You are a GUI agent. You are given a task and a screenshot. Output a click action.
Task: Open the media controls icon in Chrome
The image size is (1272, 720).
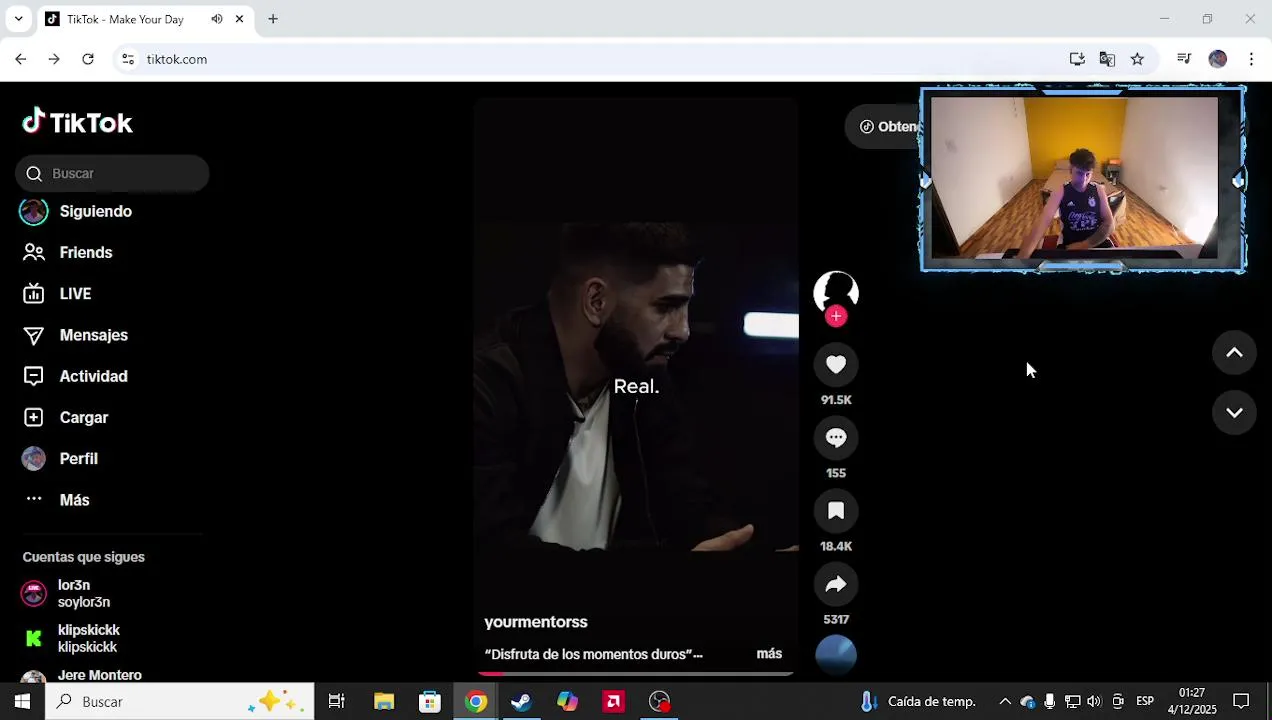tap(1184, 59)
